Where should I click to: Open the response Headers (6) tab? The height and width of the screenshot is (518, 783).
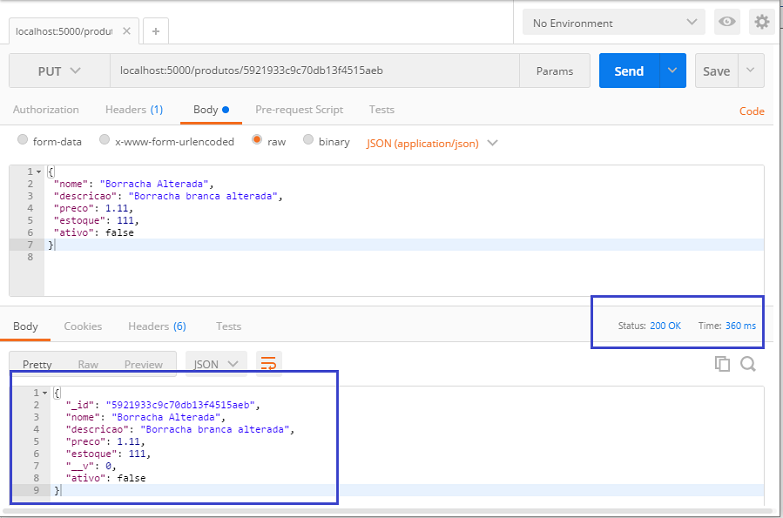[x=157, y=326]
